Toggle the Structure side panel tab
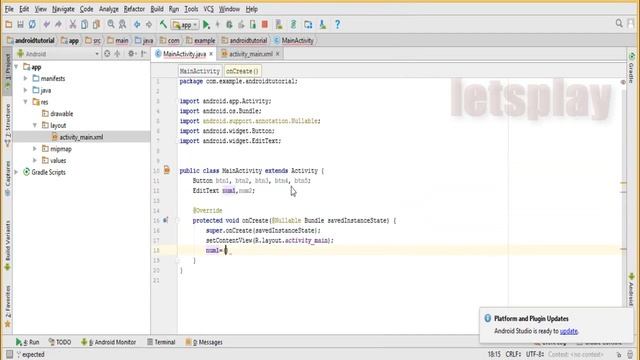 point(7,125)
